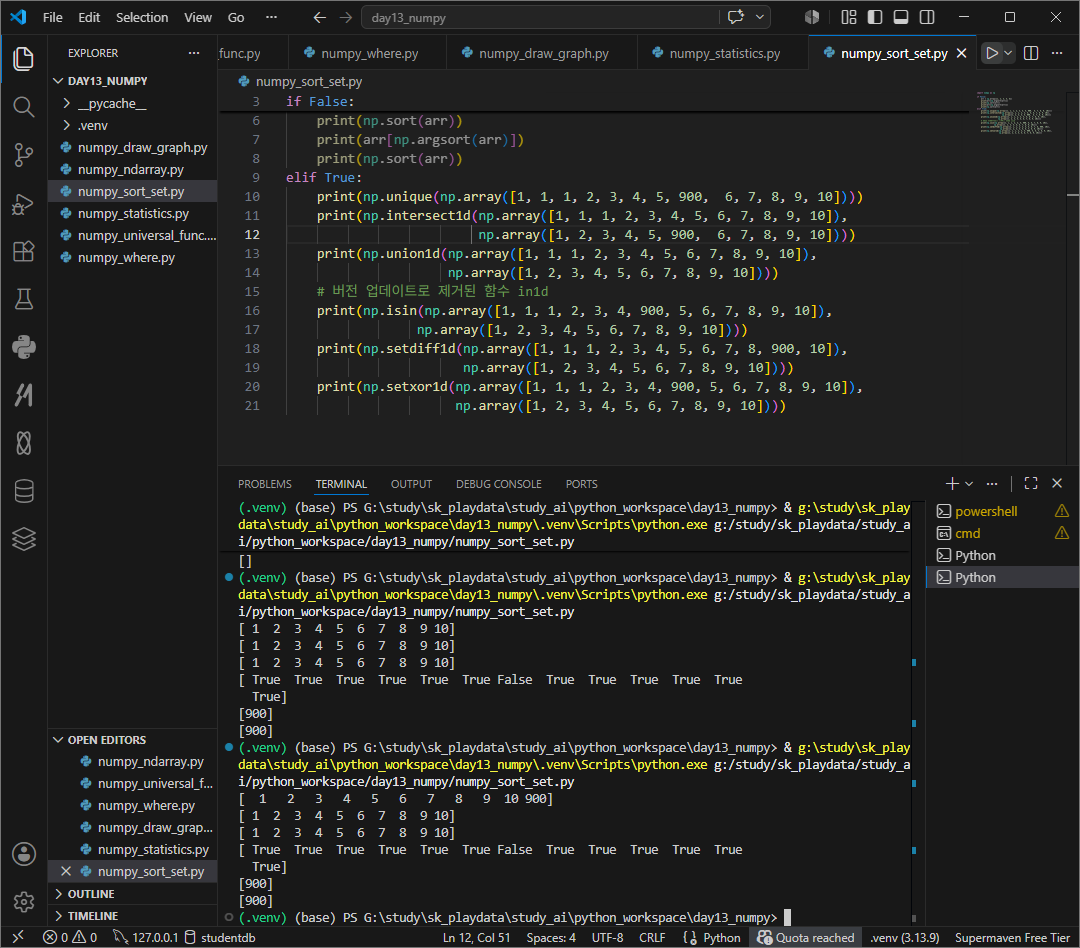Screen dimensions: 1080x948
Task: Open the Search view in activity bar
Action: pyautogui.click(x=23, y=107)
